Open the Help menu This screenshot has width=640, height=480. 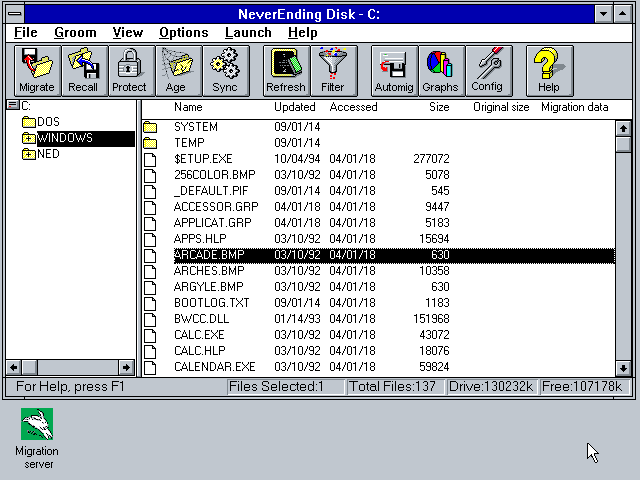(302, 33)
